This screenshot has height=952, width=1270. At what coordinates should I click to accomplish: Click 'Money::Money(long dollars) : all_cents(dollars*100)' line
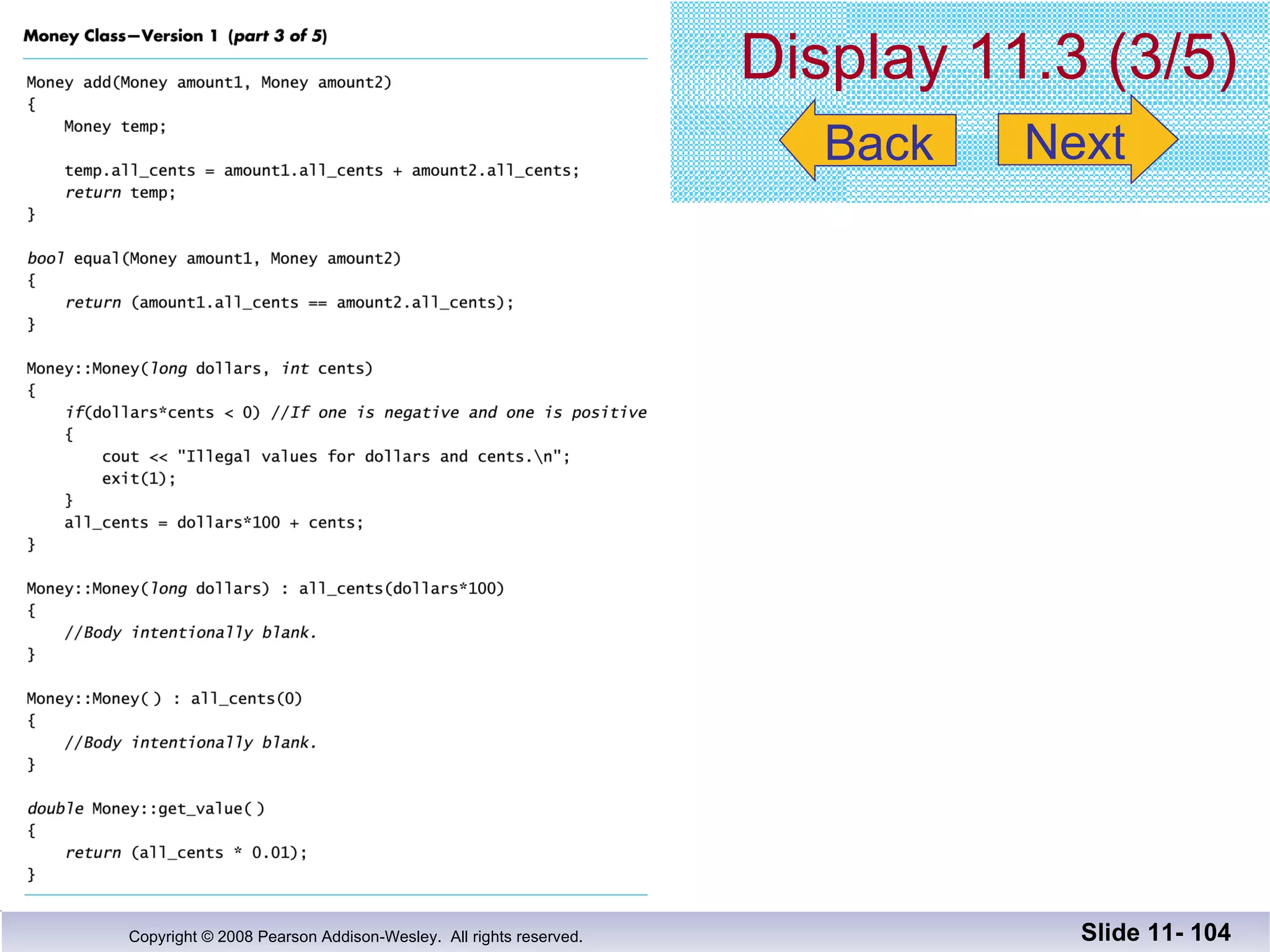(x=265, y=589)
